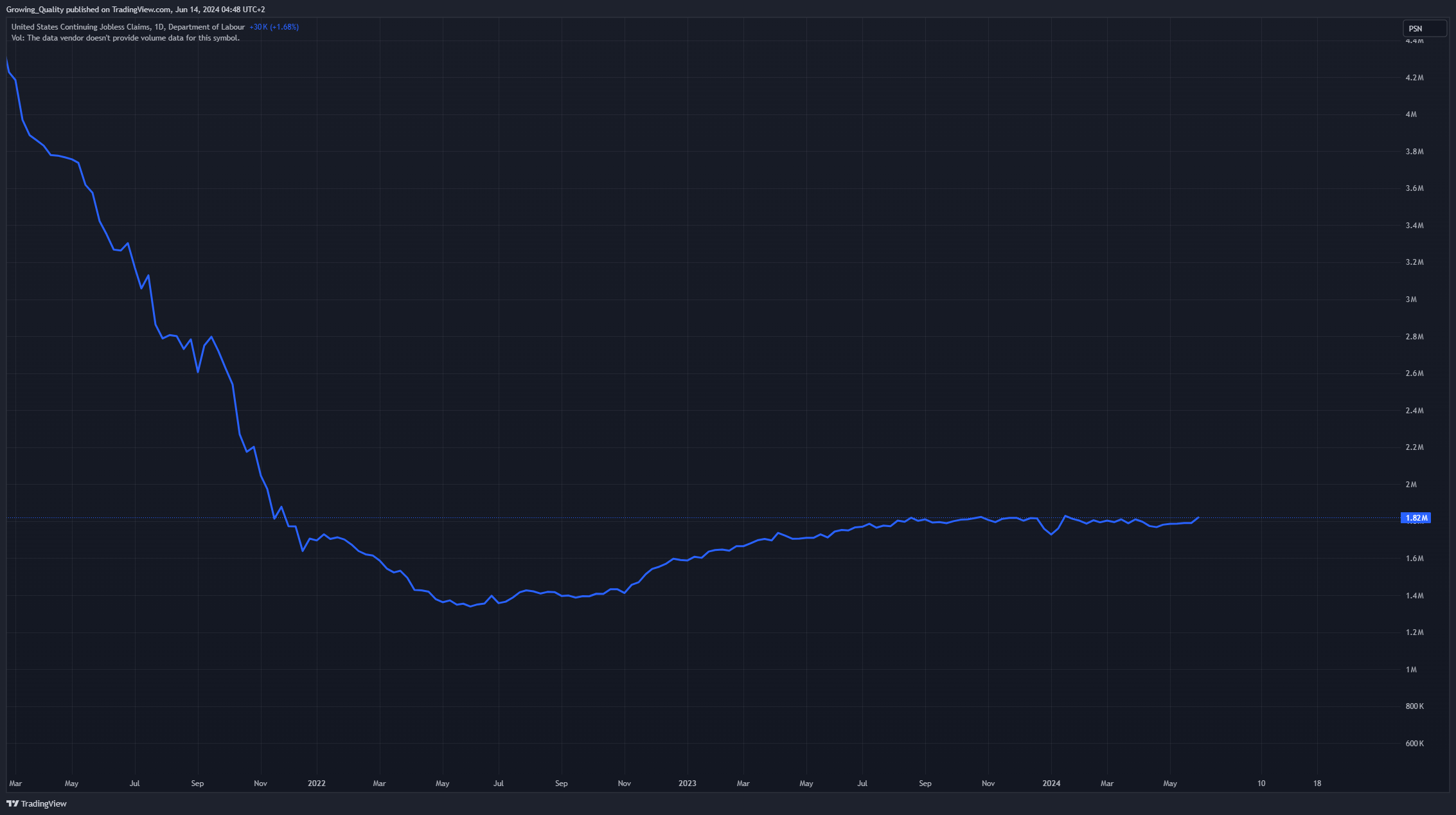Click the TradingView logo at bottom left
The height and width of the screenshot is (815, 1456).
pyautogui.click(x=37, y=803)
